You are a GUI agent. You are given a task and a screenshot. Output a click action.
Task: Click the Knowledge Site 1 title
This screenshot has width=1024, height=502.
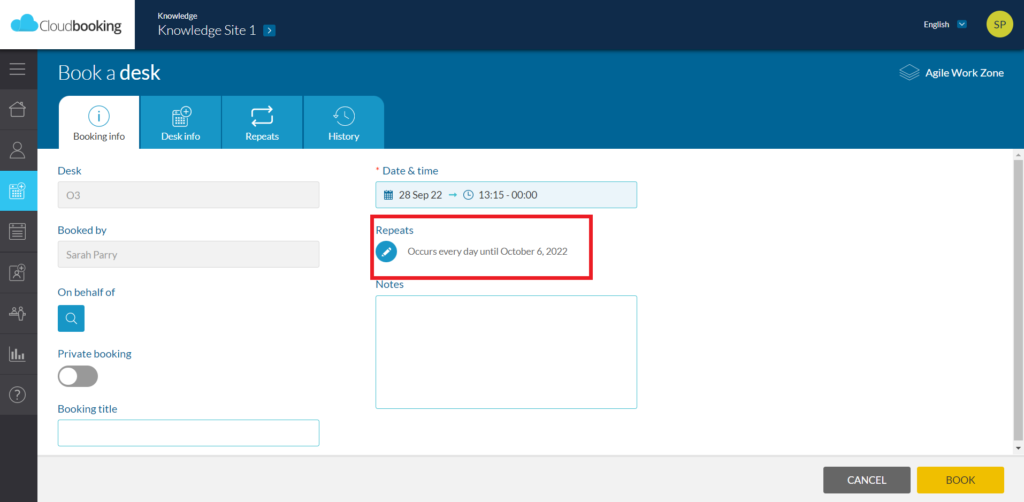(206, 30)
